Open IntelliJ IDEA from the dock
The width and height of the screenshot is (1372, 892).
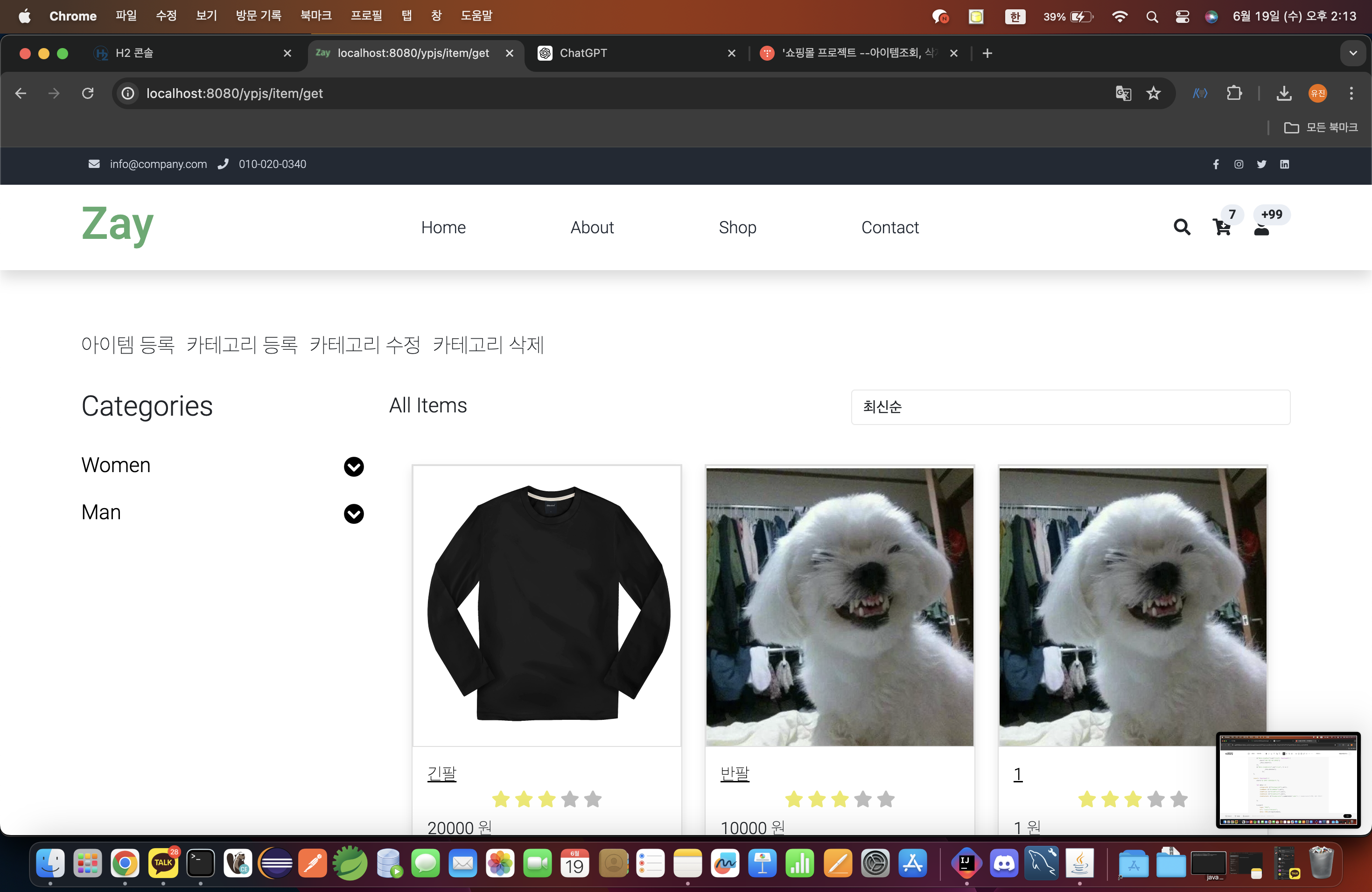tap(967, 863)
